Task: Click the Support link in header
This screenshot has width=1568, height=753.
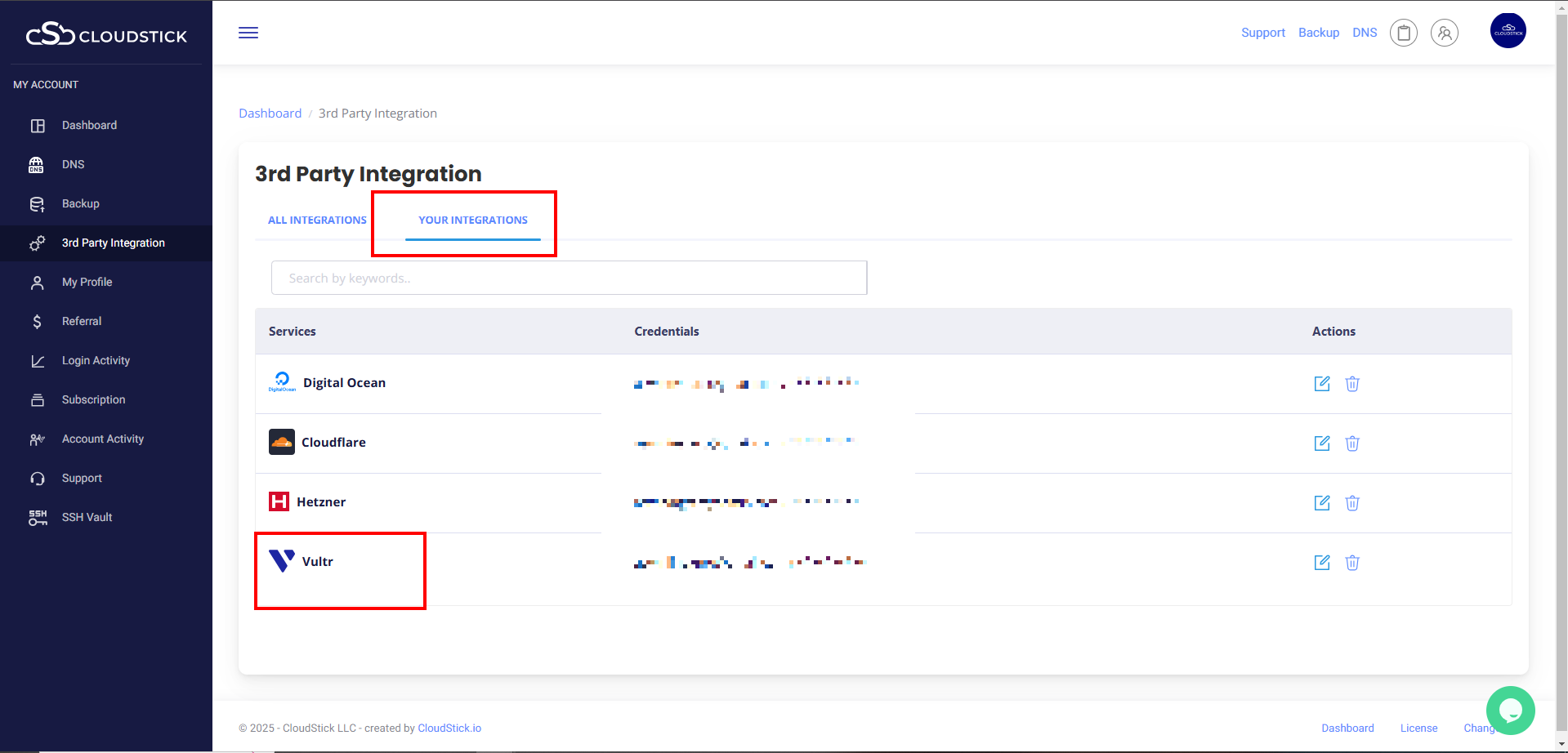Action: click(x=1262, y=33)
